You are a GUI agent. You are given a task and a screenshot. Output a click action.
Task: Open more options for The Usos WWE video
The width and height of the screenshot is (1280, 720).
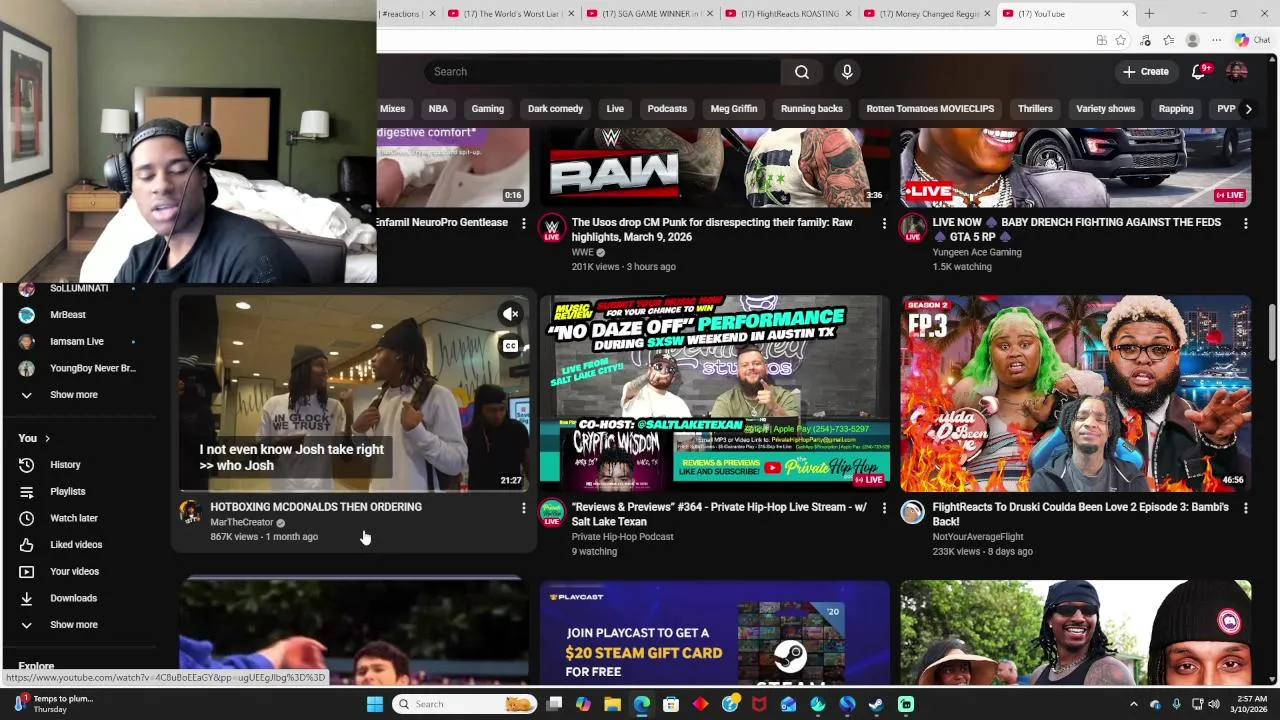(x=884, y=224)
